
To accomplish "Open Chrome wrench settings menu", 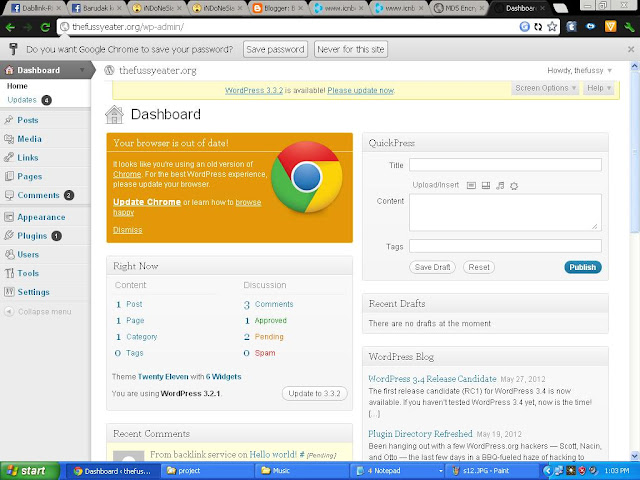I will (629, 27).
